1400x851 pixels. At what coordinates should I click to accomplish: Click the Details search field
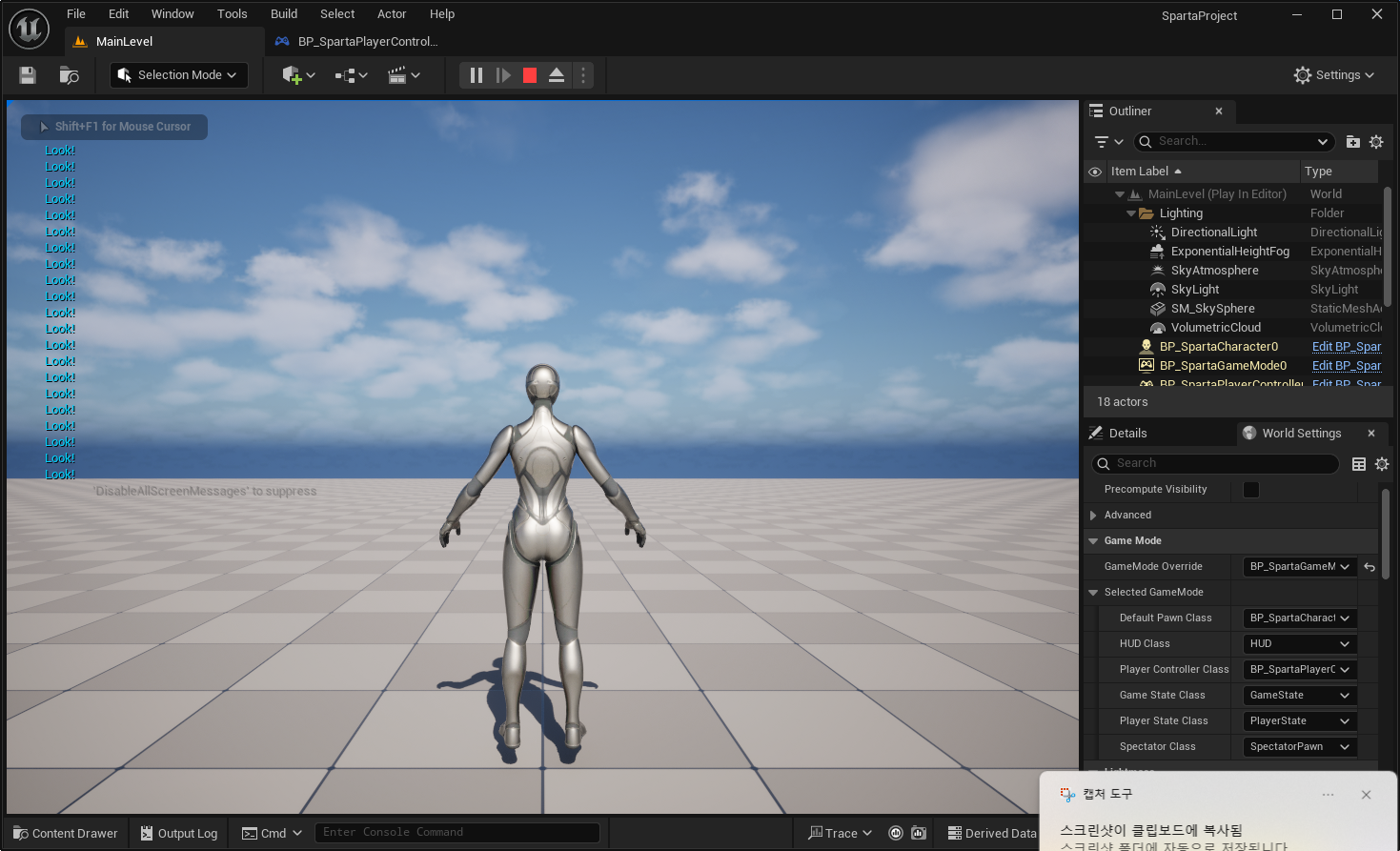coord(1215,464)
